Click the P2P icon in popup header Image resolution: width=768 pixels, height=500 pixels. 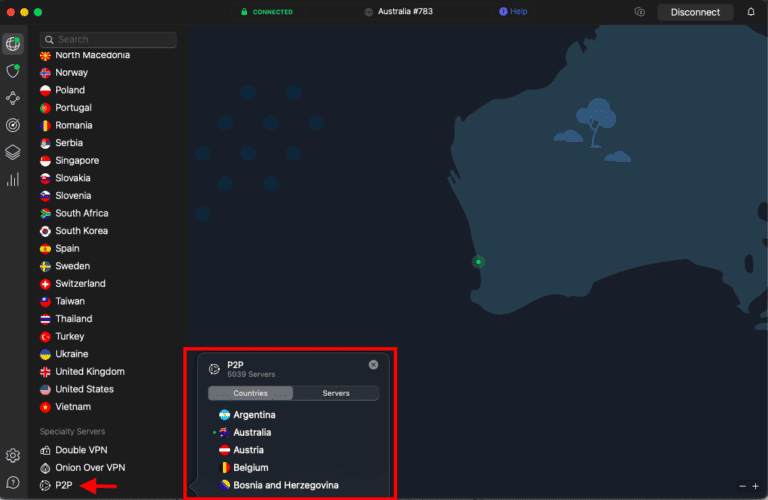click(x=214, y=369)
